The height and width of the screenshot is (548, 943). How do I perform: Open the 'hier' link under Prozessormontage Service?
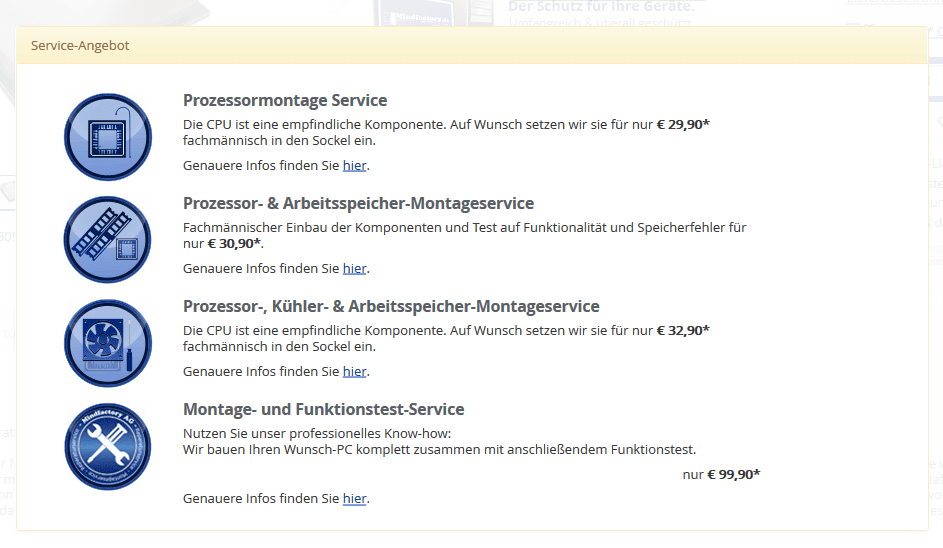354,165
